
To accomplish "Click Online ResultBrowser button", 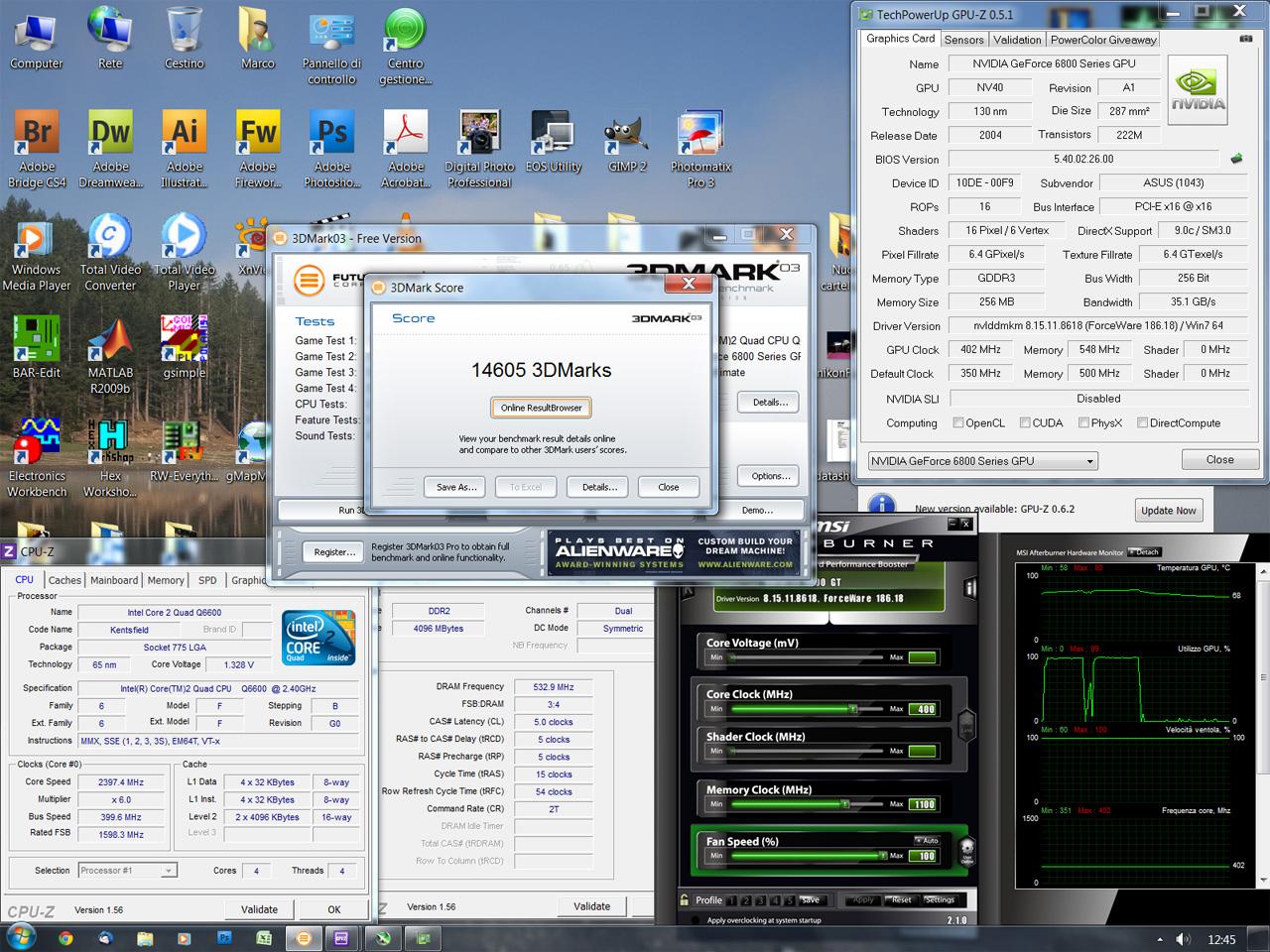I will click(541, 408).
